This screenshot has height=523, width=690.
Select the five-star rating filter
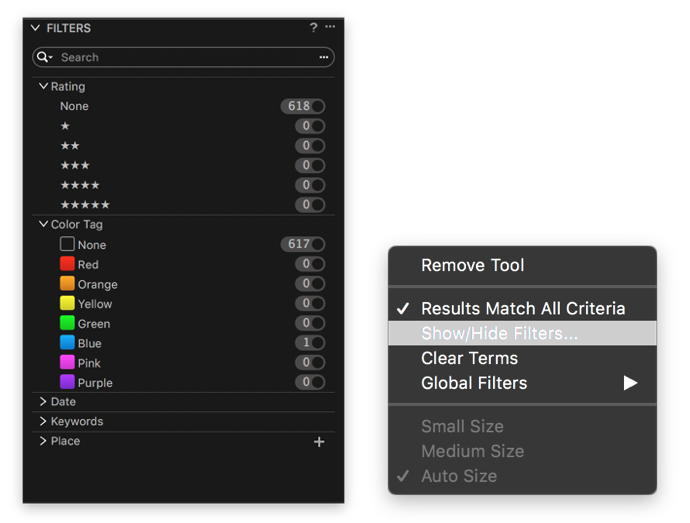(183, 205)
